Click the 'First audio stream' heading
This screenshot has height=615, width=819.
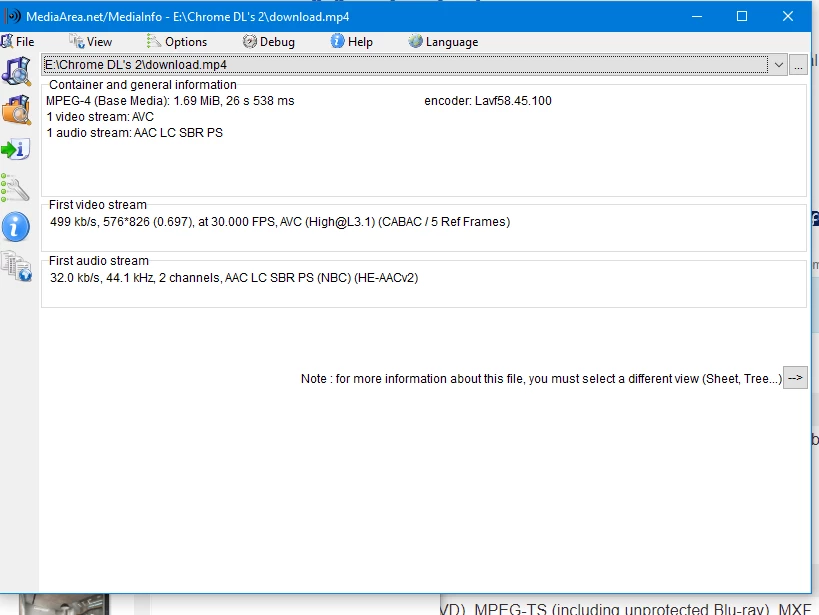[99, 261]
